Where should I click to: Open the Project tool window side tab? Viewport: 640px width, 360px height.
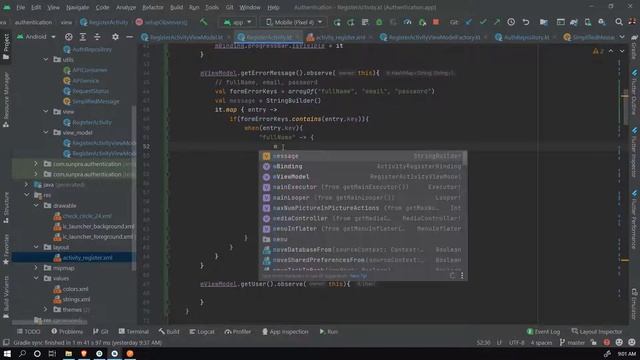[6, 47]
